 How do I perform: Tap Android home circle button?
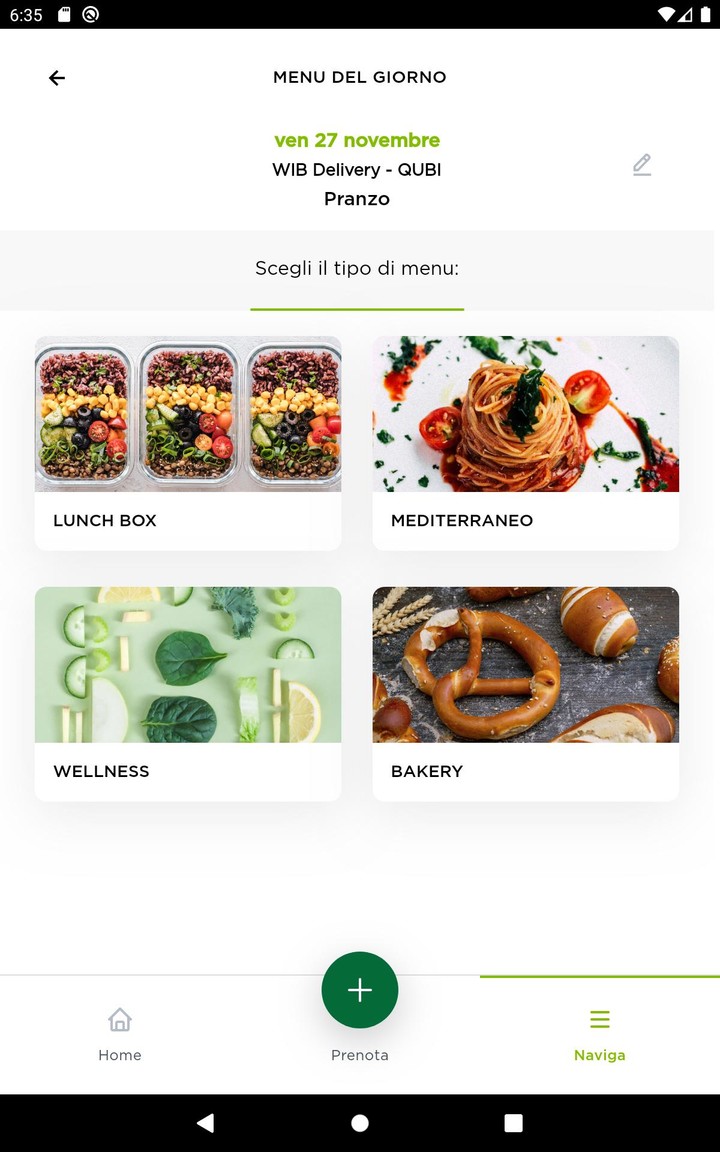tap(360, 1123)
